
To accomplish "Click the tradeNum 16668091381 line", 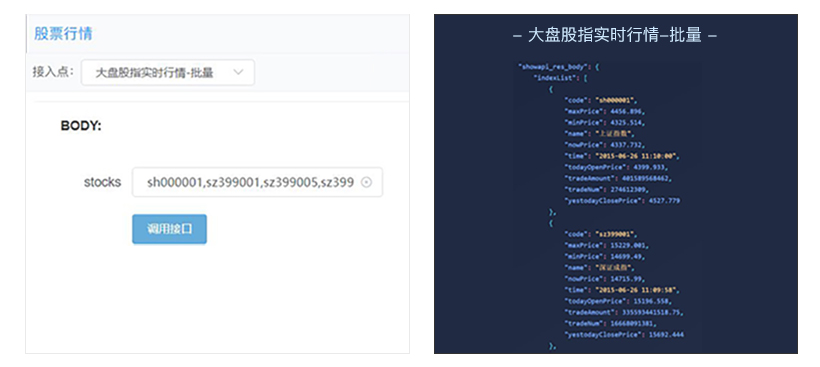I will (610, 323).
